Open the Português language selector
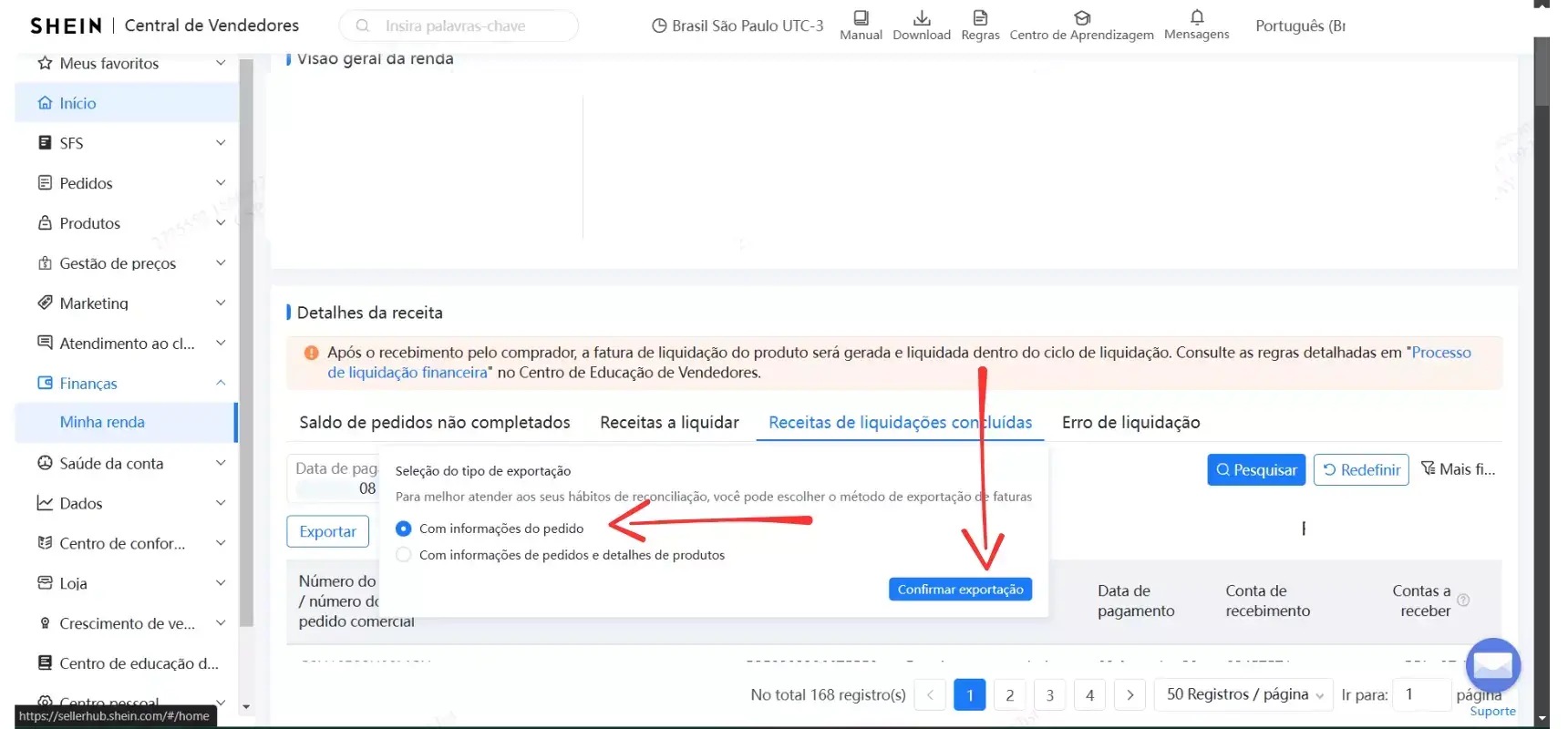1568x729 pixels. 1300,26
